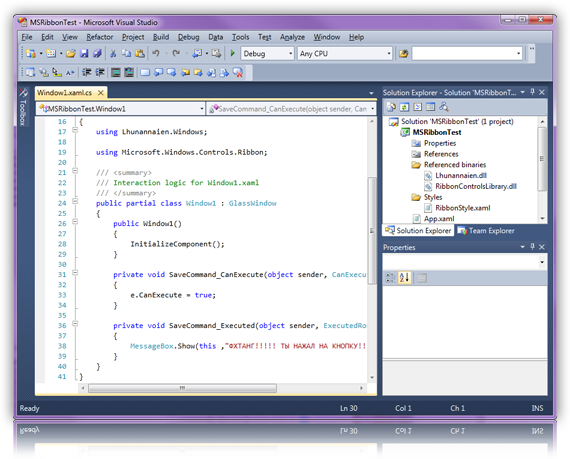Click the New Project toolbar icon
This screenshot has height=459, width=570.
[31, 54]
